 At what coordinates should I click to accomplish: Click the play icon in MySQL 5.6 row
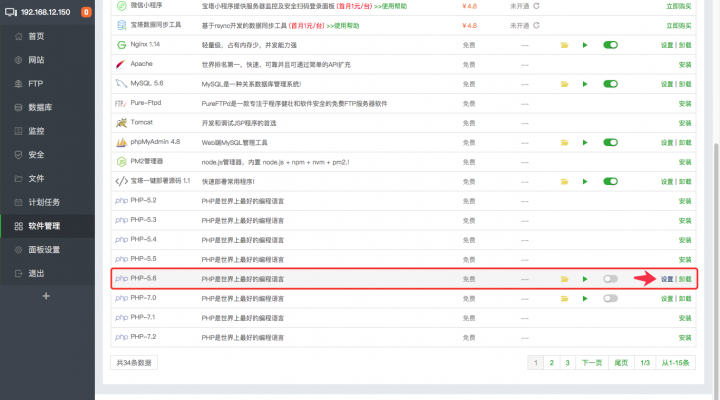coord(585,83)
